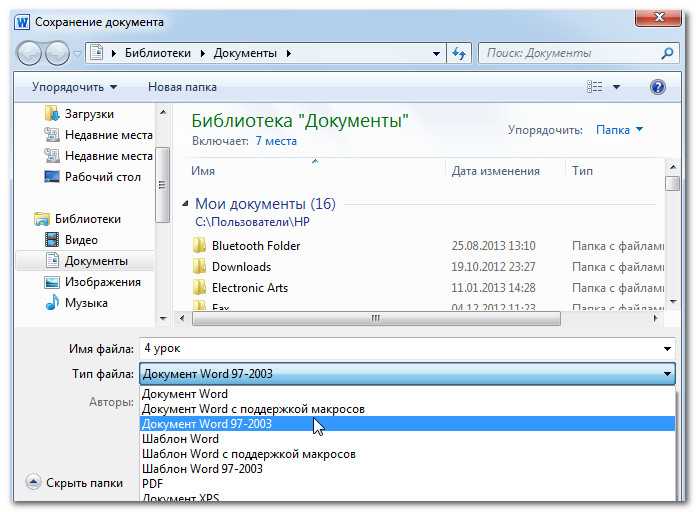Click the Forward navigation arrow button
Viewport: 696px width, 512px height.
tap(57, 53)
